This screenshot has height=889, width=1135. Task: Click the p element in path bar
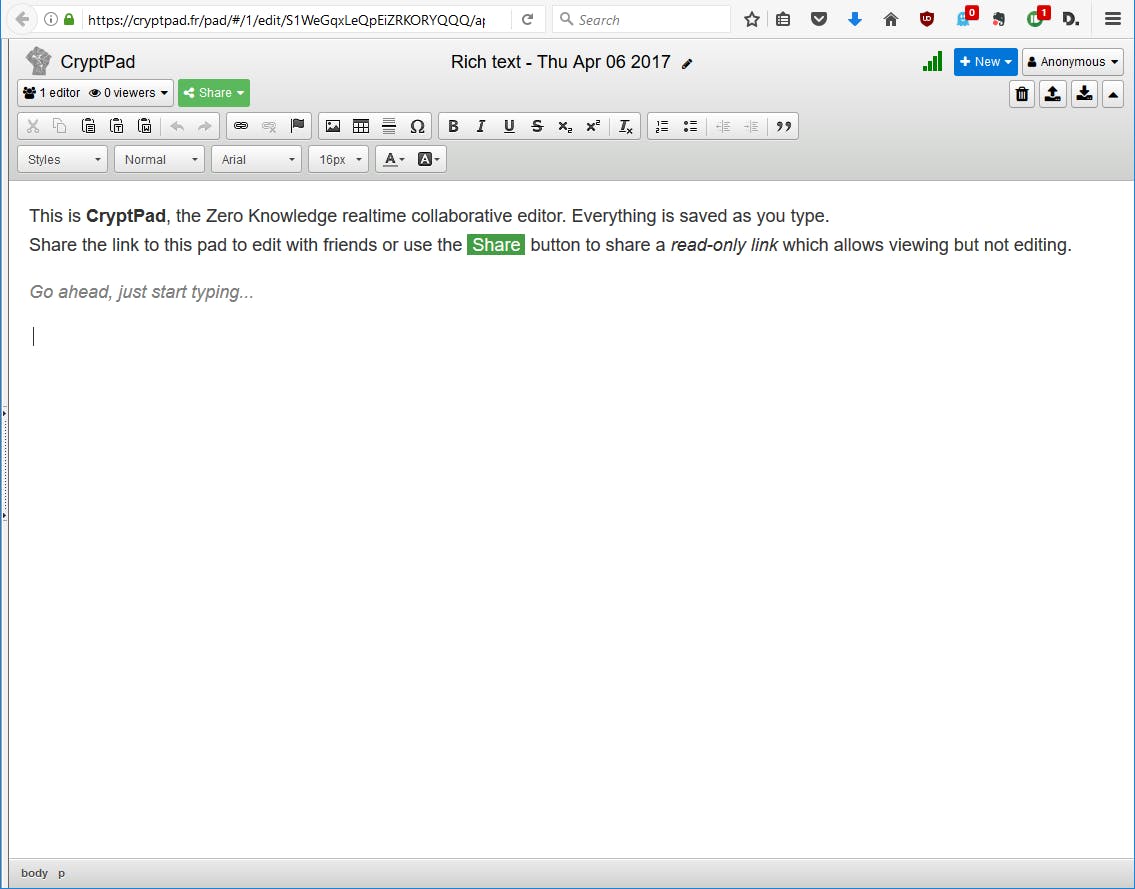(x=62, y=873)
